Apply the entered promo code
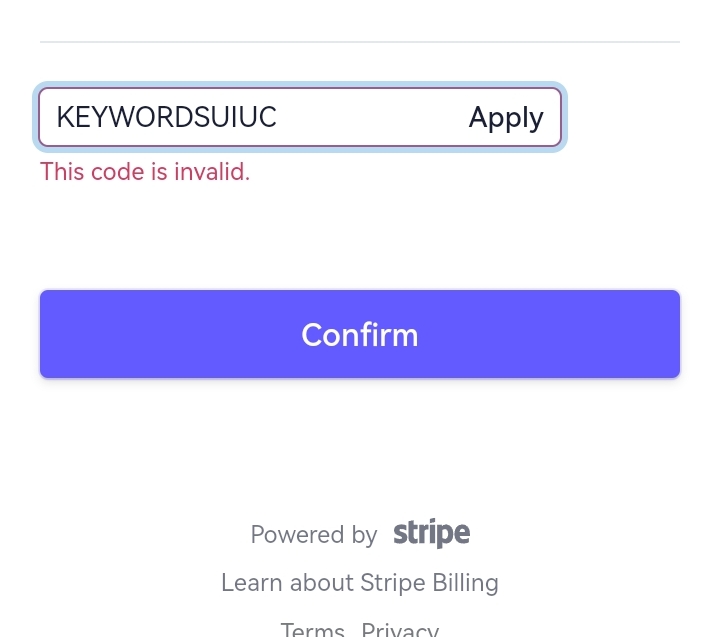 click(x=506, y=117)
